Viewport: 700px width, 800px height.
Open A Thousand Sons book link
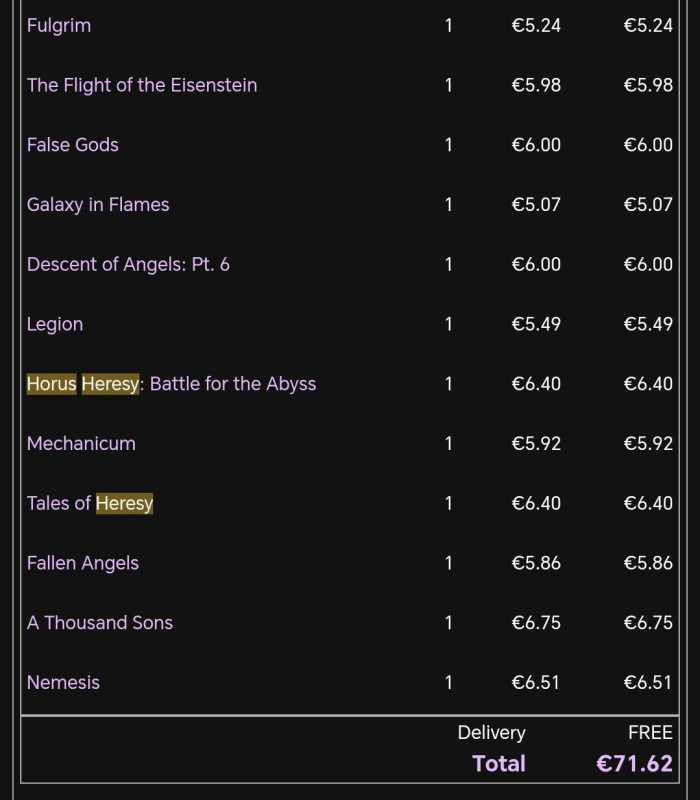pyautogui.click(x=100, y=623)
